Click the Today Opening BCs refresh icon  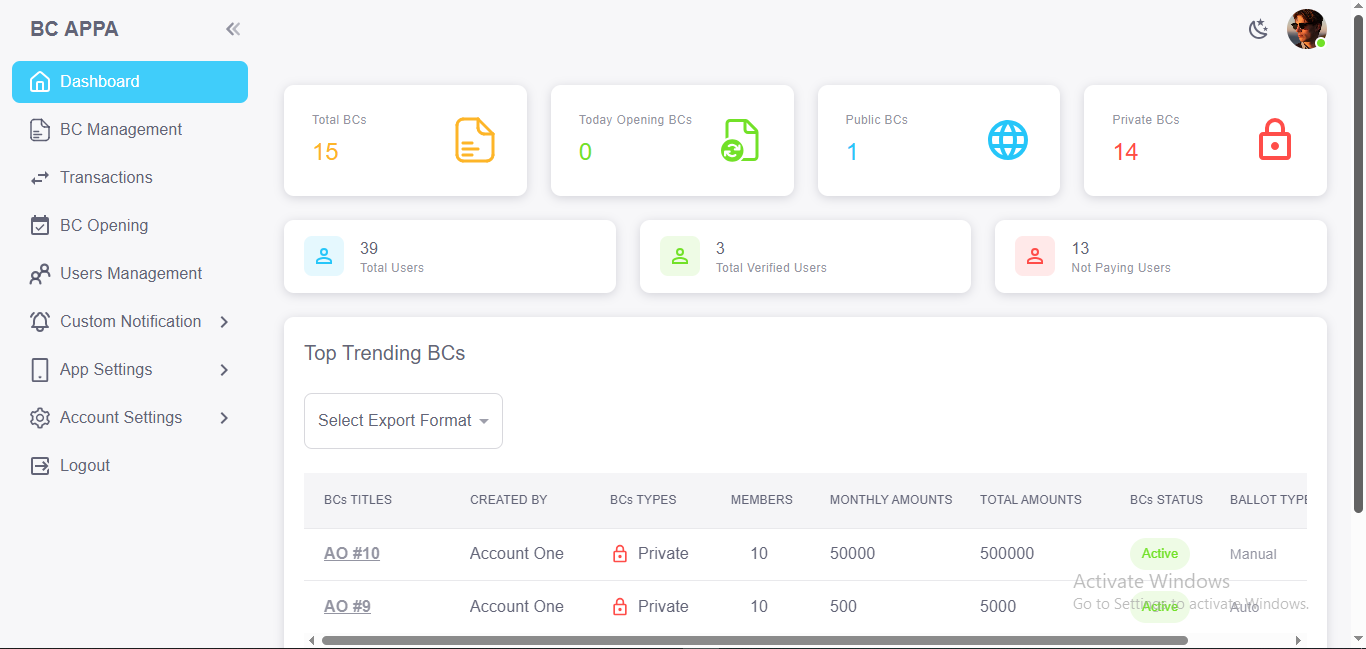pos(740,140)
